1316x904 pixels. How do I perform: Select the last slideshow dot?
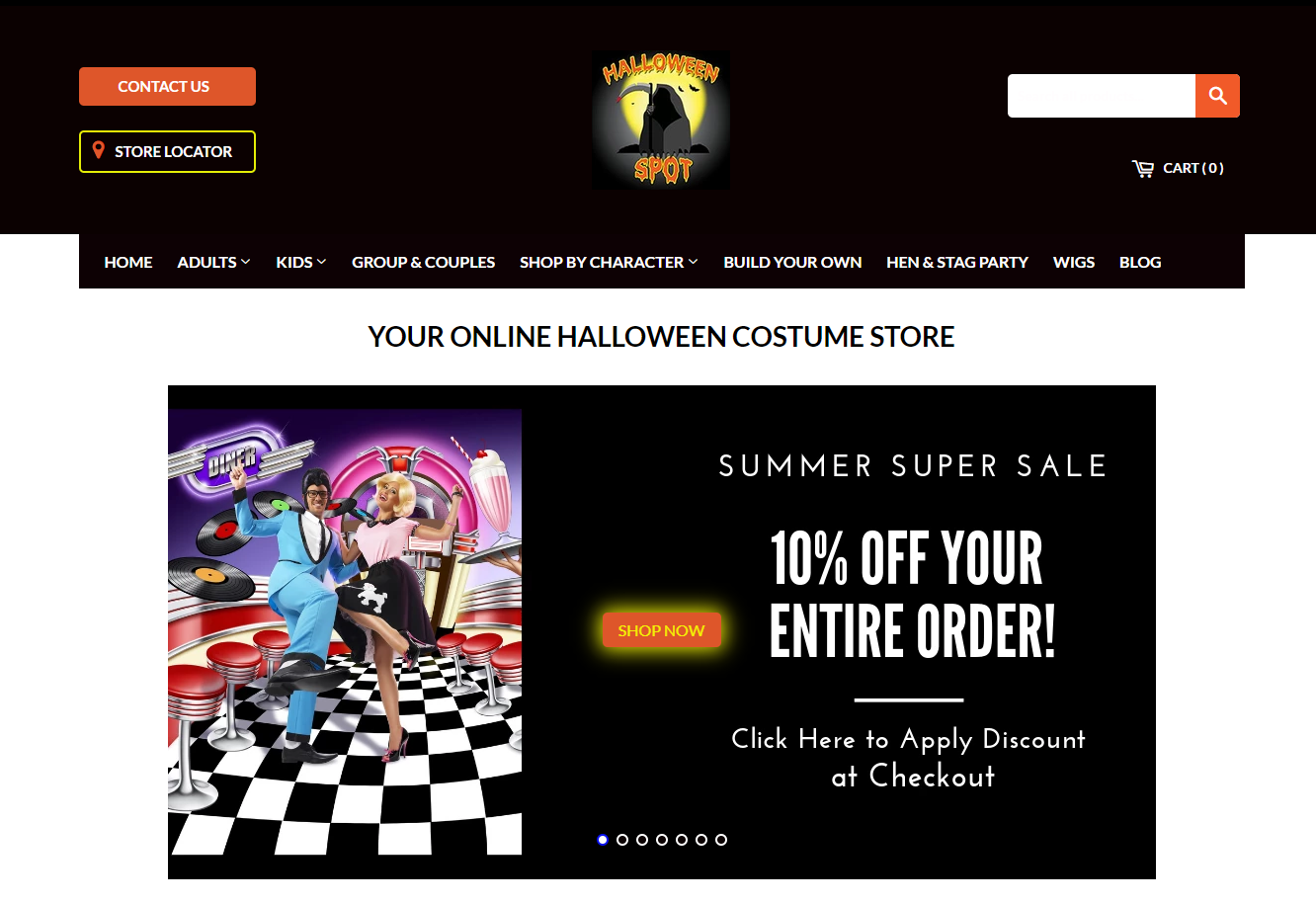[x=721, y=840]
